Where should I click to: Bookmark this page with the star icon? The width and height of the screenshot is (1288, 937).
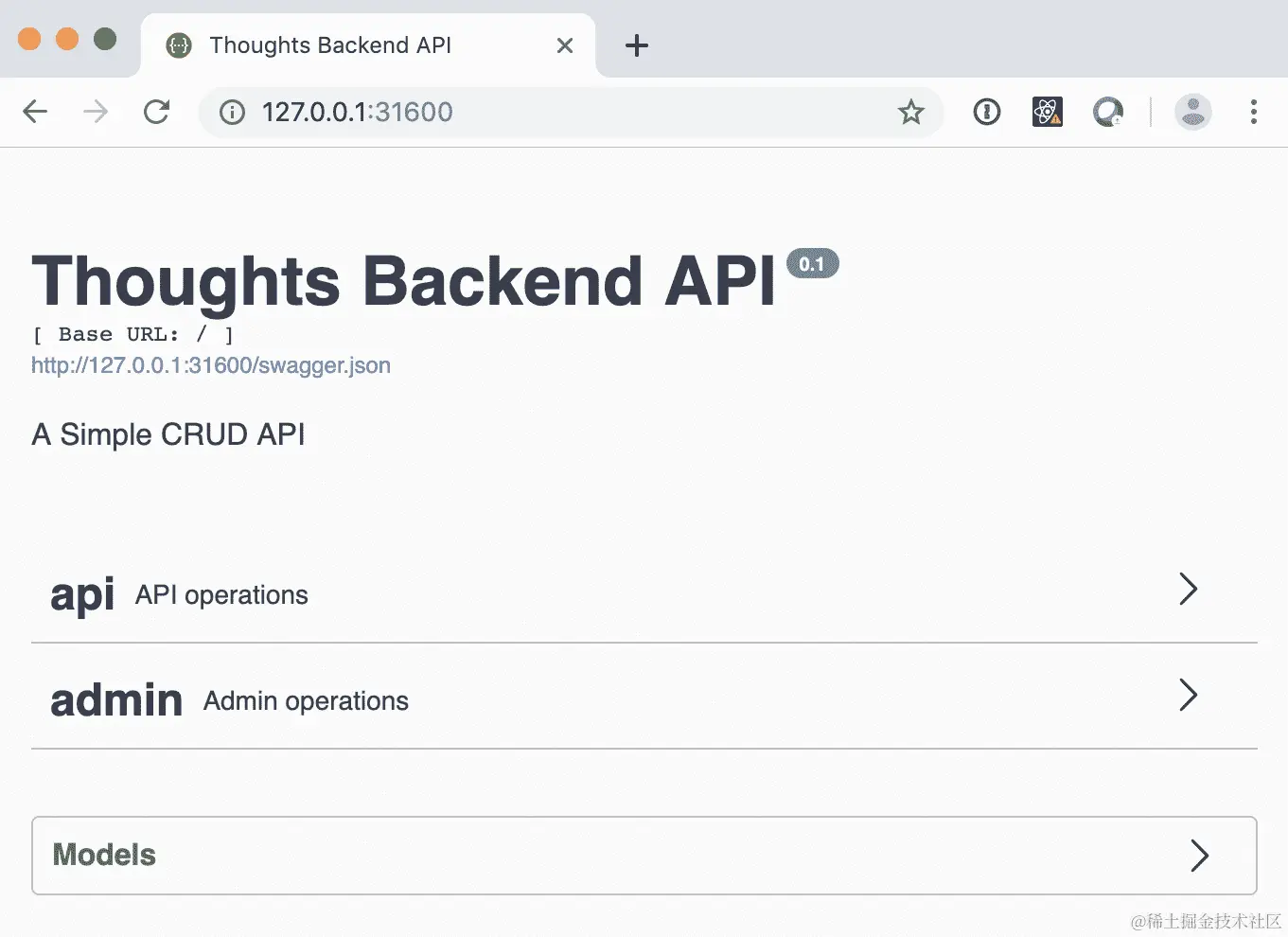click(x=911, y=112)
